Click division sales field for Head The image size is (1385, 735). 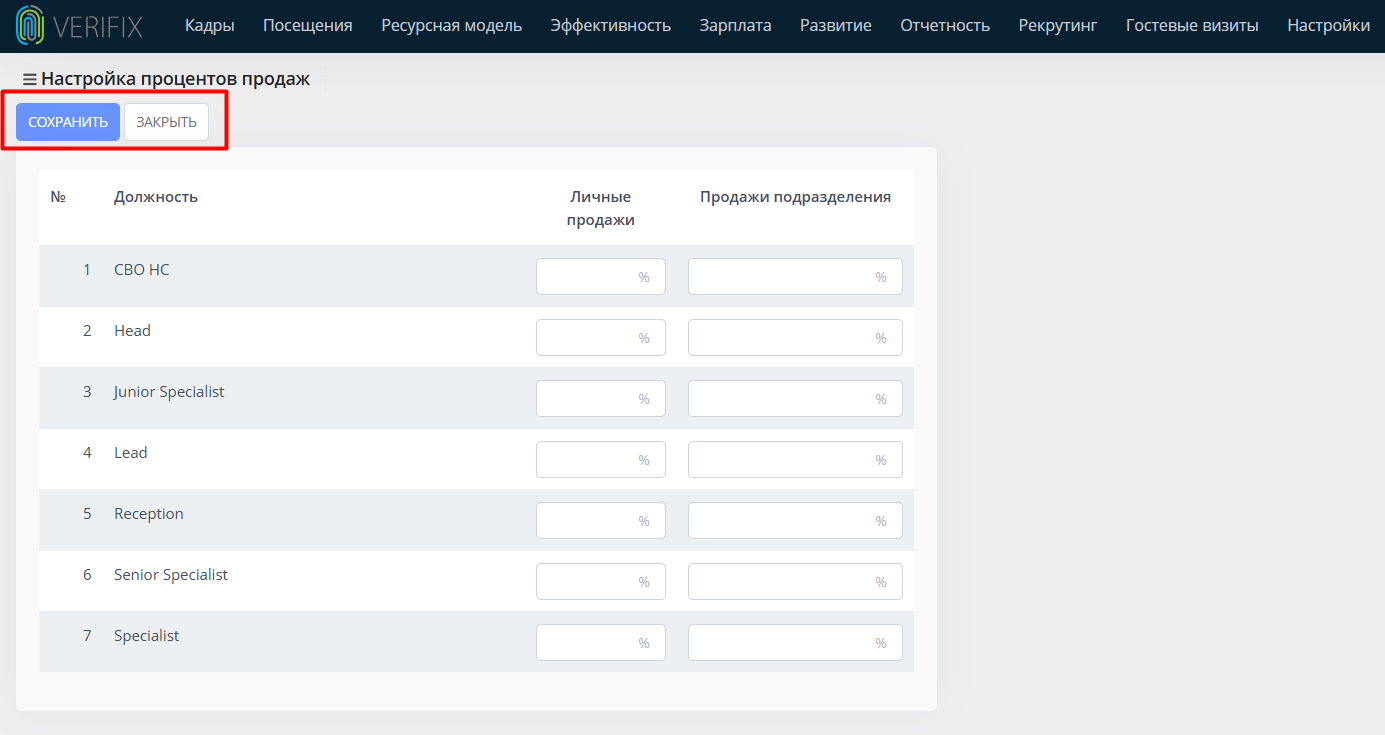pyautogui.click(x=795, y=338)
